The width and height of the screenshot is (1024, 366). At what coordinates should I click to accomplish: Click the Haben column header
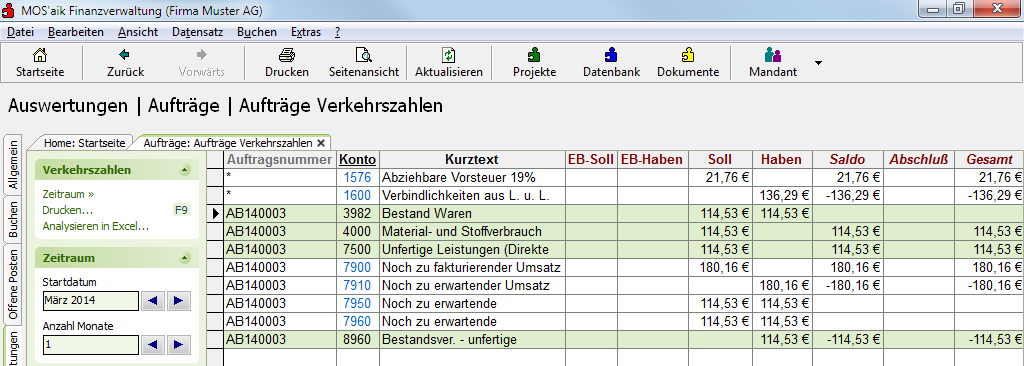[782, 159]
